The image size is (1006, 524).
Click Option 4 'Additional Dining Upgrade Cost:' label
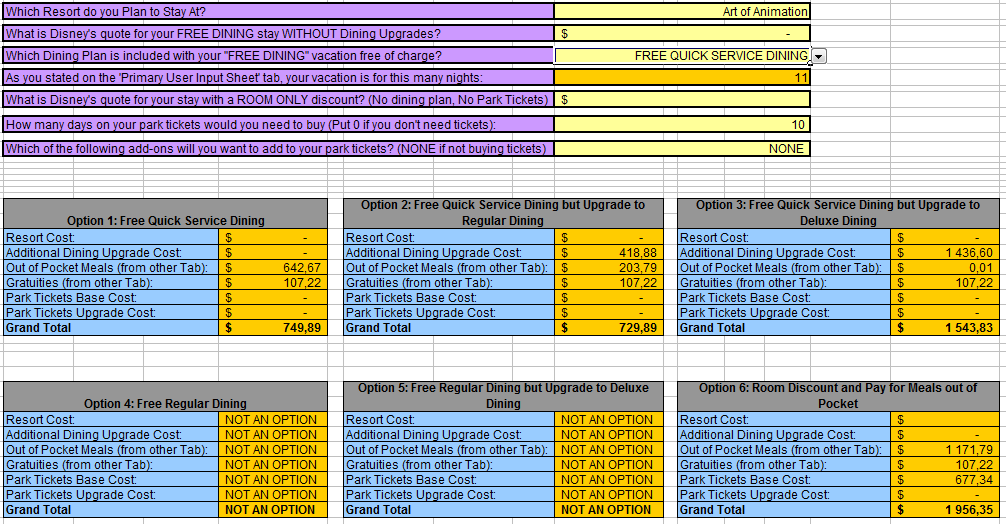point(111,435)
